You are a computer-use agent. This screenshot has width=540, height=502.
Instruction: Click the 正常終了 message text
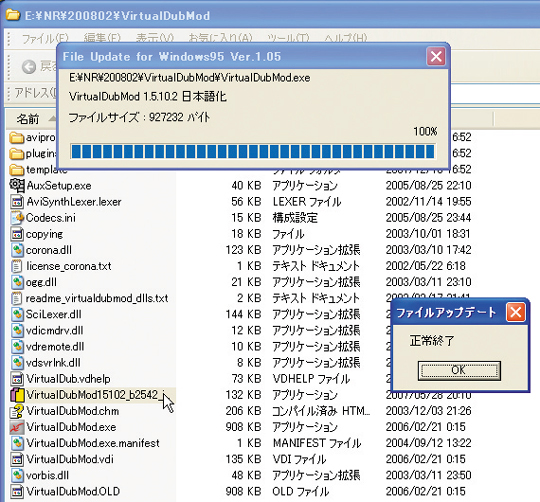click(432, 341)
